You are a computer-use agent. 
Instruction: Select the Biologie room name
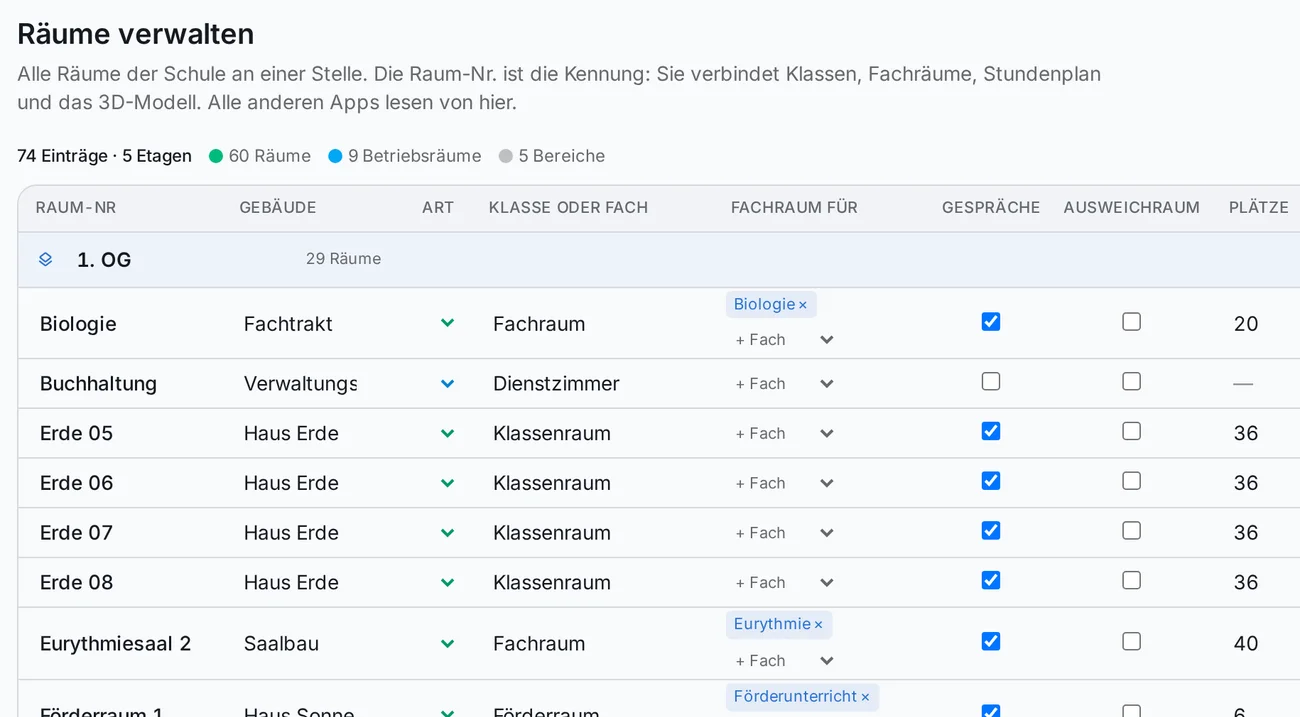[78, 324]
